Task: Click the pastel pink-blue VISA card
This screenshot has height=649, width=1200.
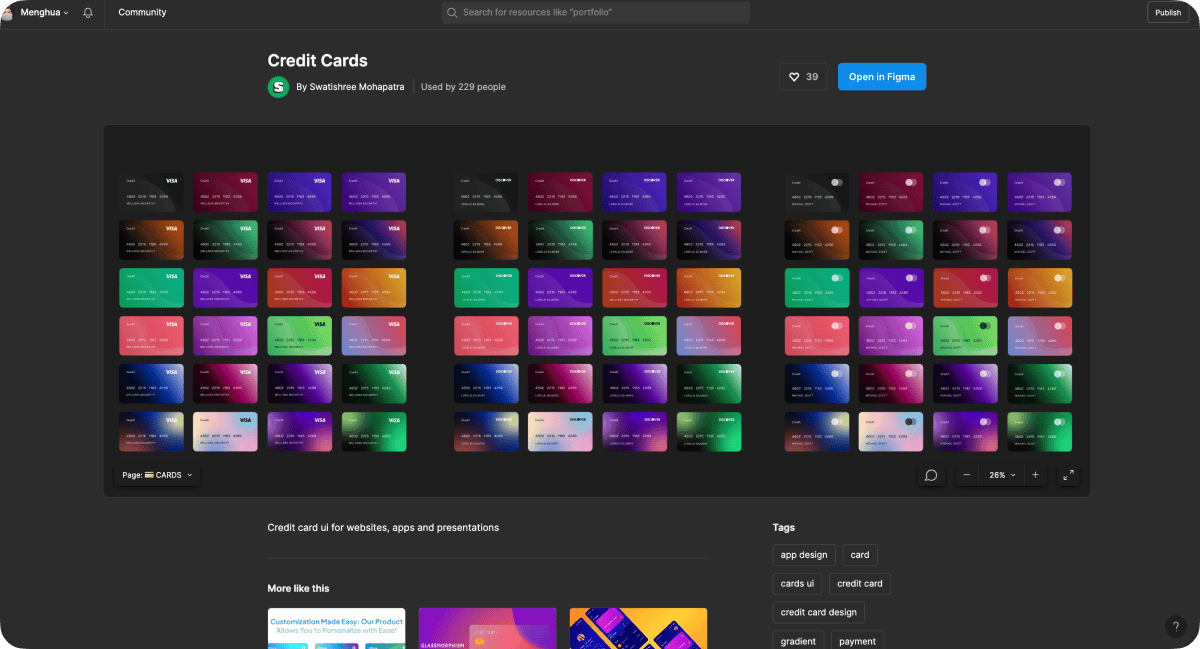Action: (x=225, y=432)
